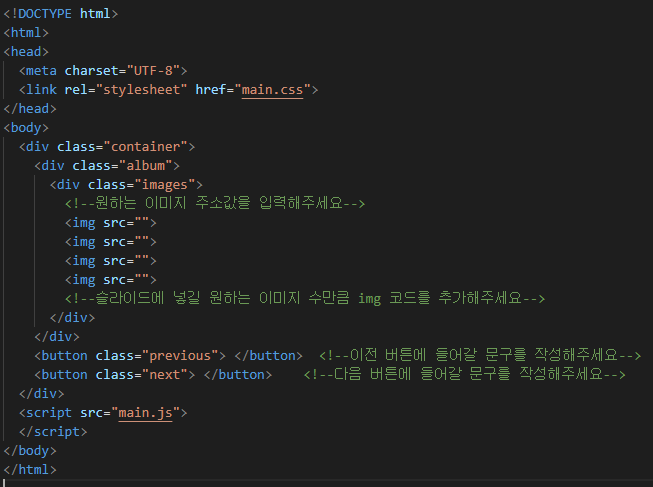Click the div class="images" line
Viewport: 653px width, 487px height.
126,185
